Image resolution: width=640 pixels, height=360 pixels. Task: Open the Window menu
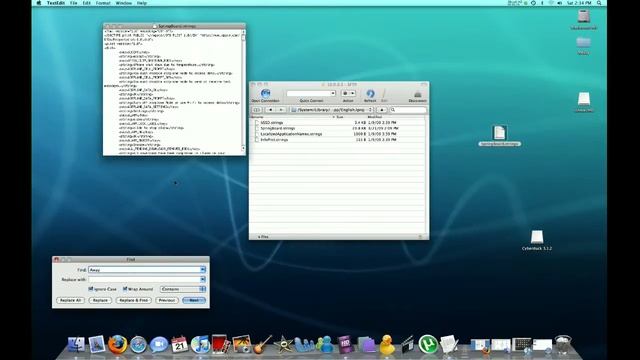click(123, 3)
